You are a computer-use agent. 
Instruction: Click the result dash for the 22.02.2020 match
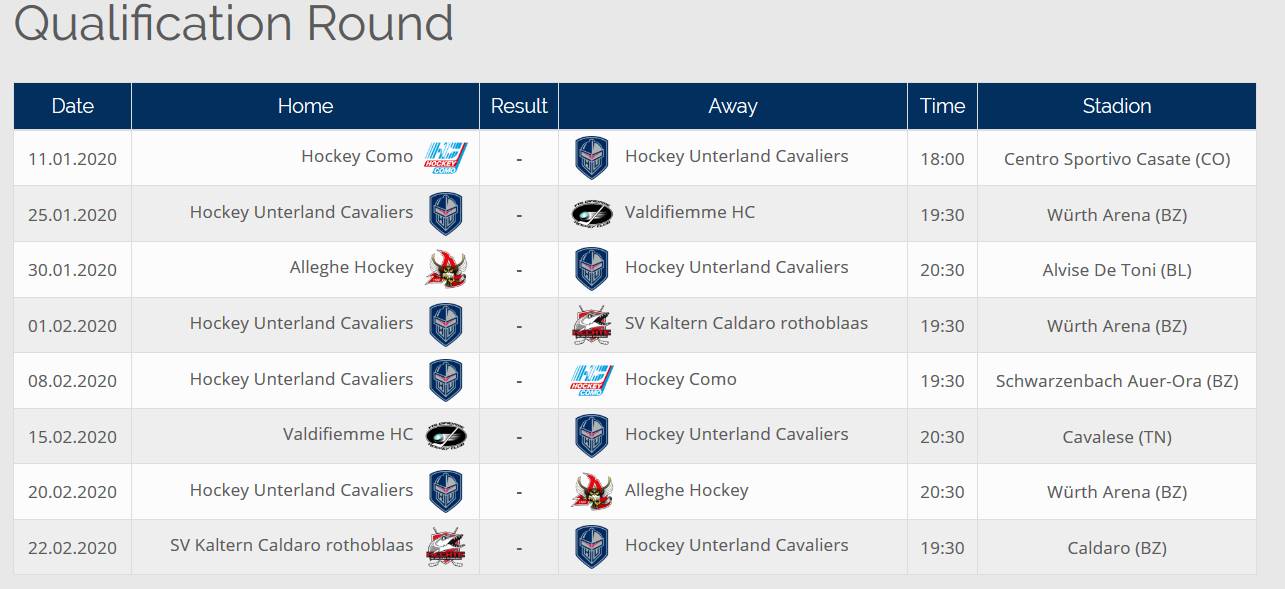(519, 548)
